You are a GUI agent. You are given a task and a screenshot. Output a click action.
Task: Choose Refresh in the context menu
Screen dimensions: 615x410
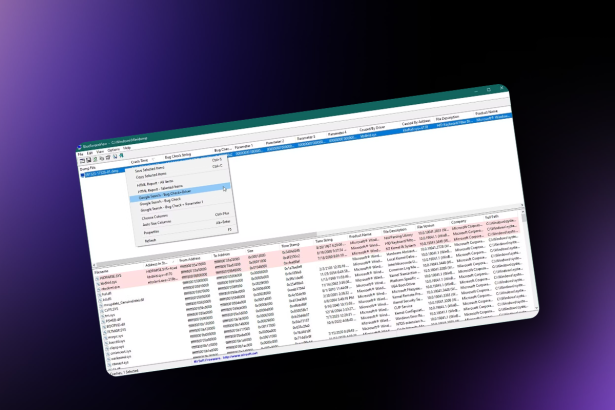coord(148,239)
